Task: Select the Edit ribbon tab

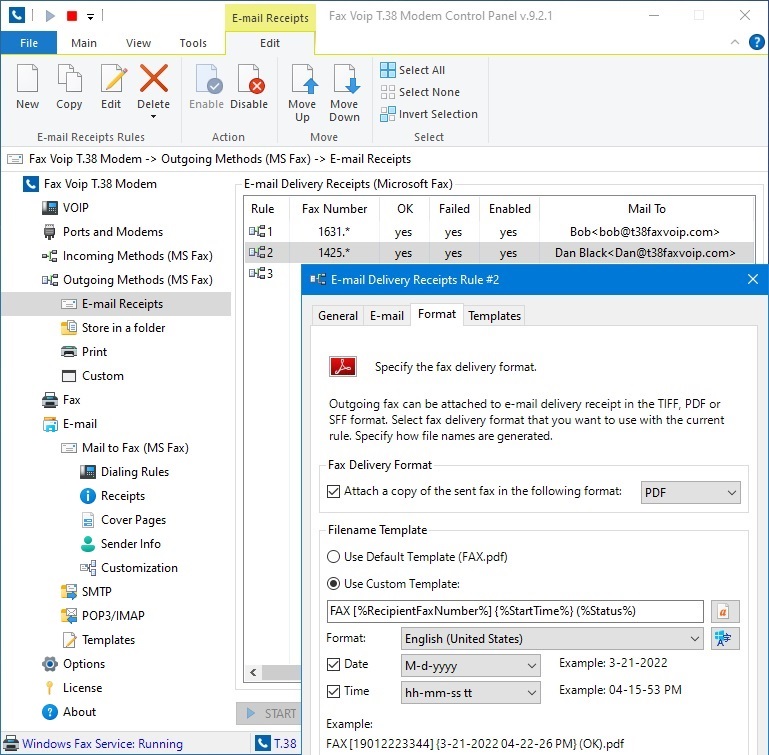Action: (270, 43)
